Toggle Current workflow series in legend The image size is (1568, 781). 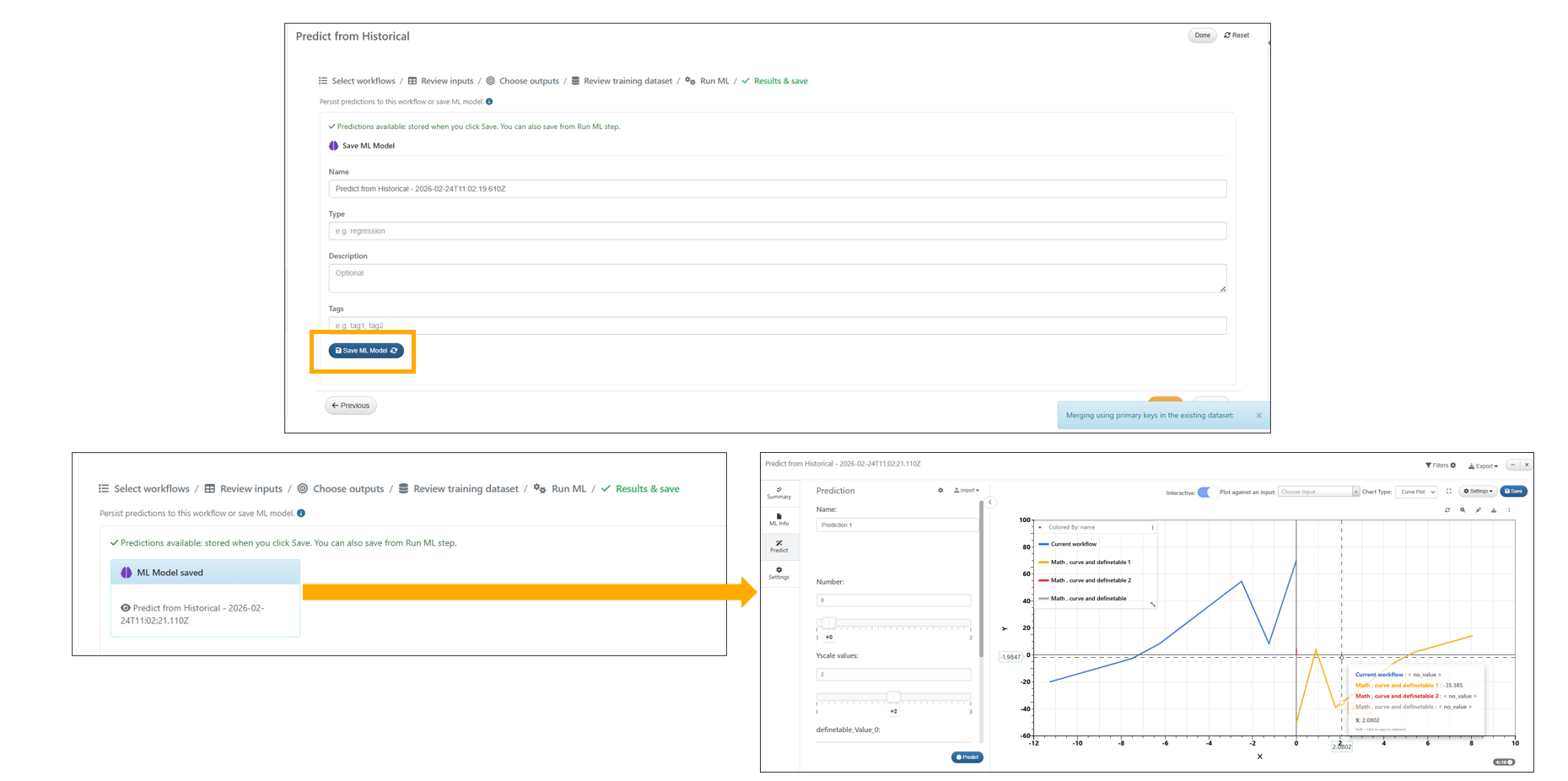tap(1073, 544)
